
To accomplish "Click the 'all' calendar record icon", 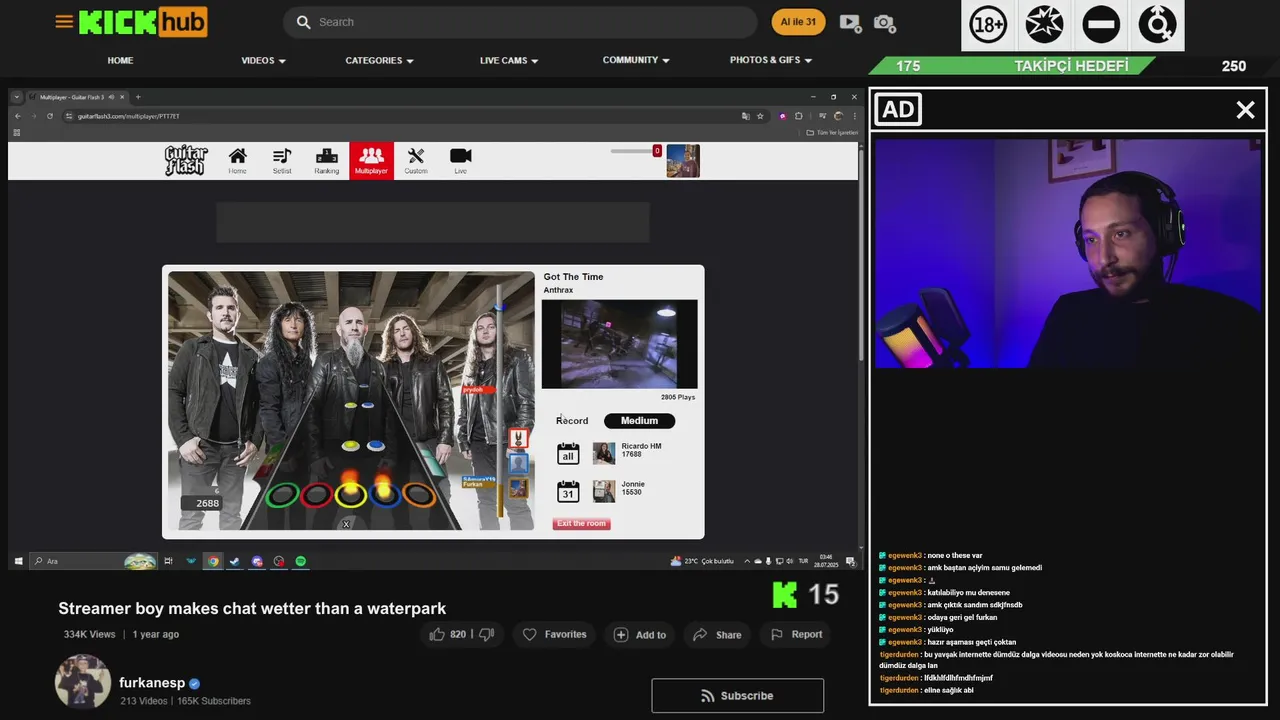I will coord(568,454).
